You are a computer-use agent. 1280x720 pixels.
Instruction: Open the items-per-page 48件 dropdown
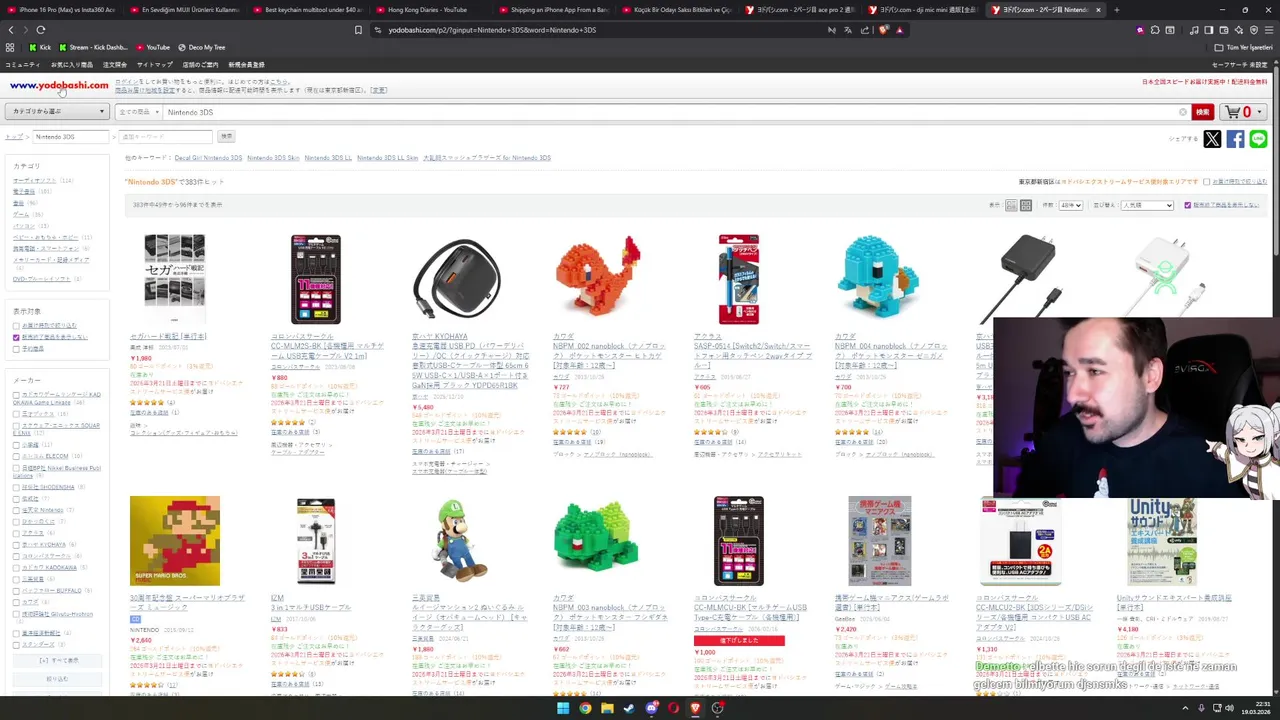tap(1071, 205)
